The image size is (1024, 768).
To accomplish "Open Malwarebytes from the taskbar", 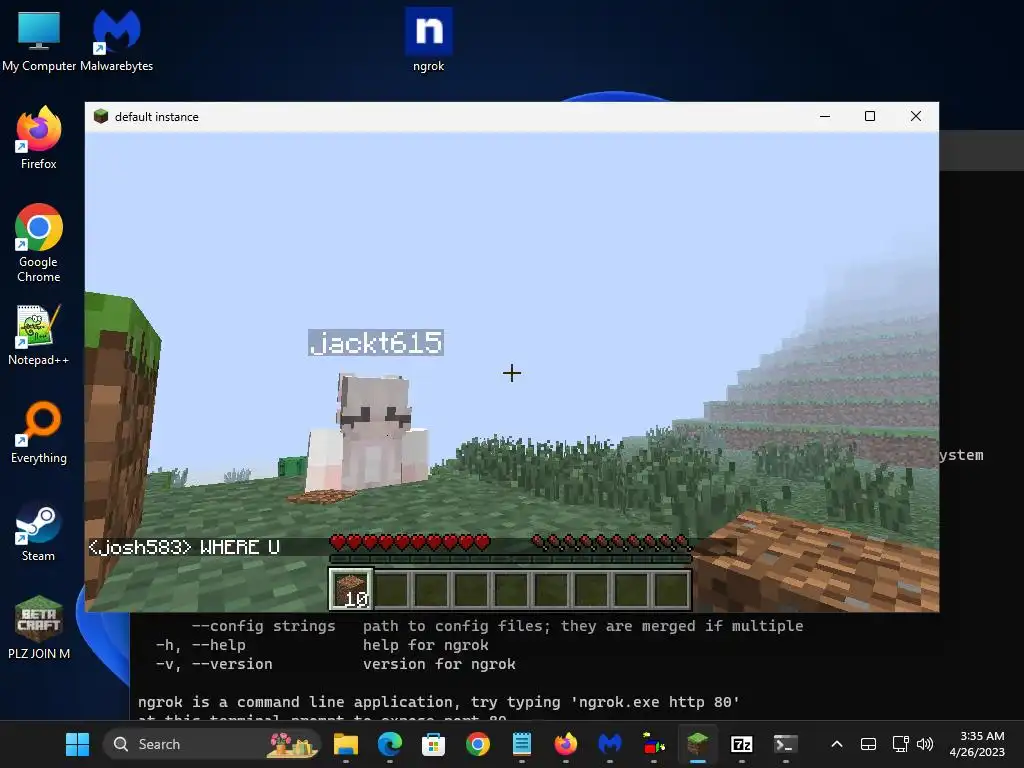I will click(610, 744).
